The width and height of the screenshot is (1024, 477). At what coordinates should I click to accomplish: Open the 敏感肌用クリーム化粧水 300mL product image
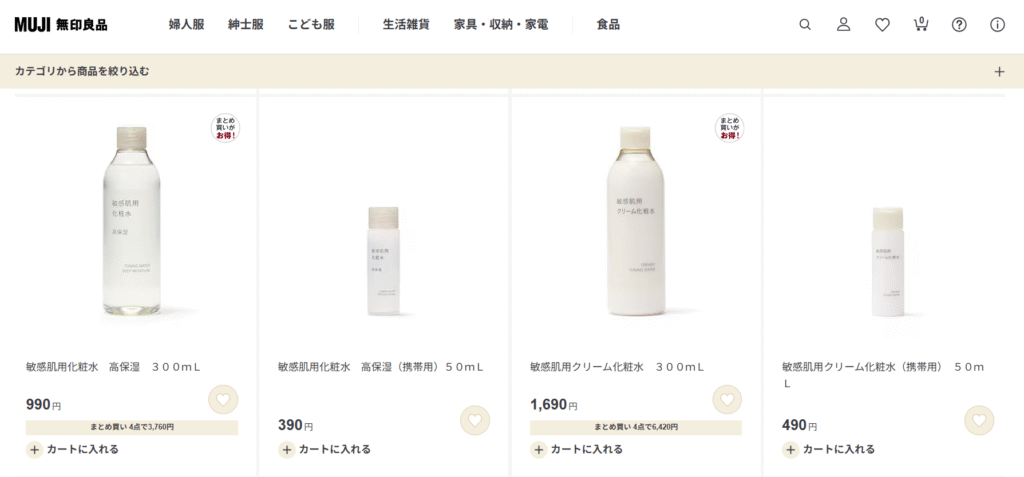635,220
